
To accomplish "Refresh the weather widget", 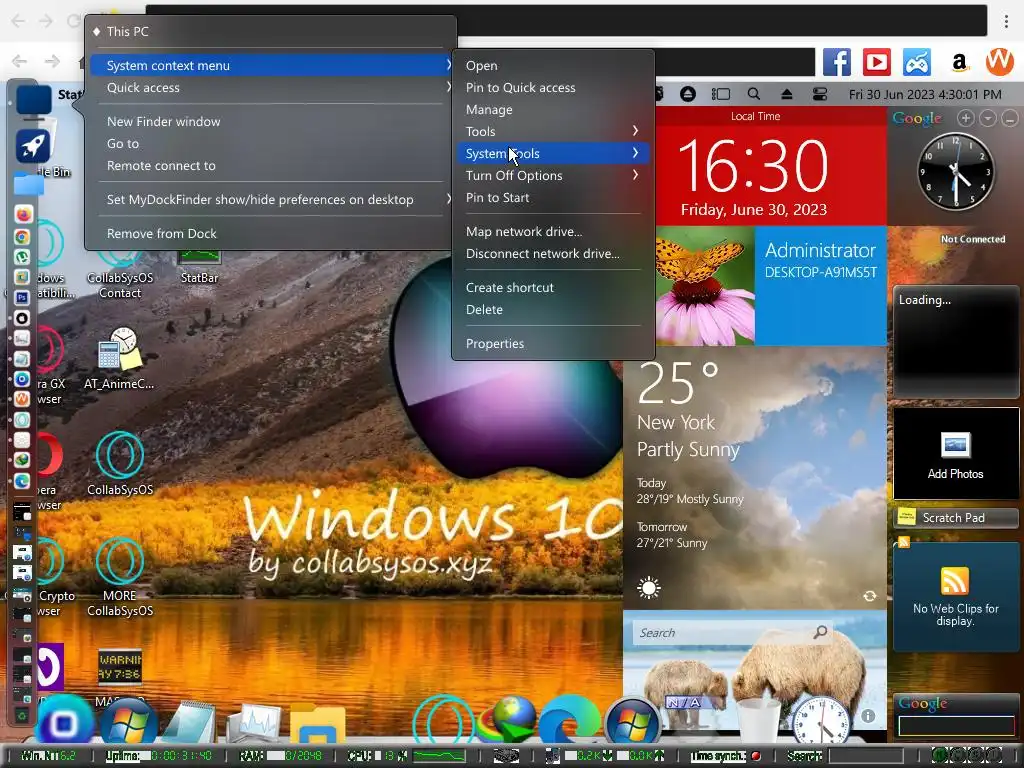I will (869, 596).
